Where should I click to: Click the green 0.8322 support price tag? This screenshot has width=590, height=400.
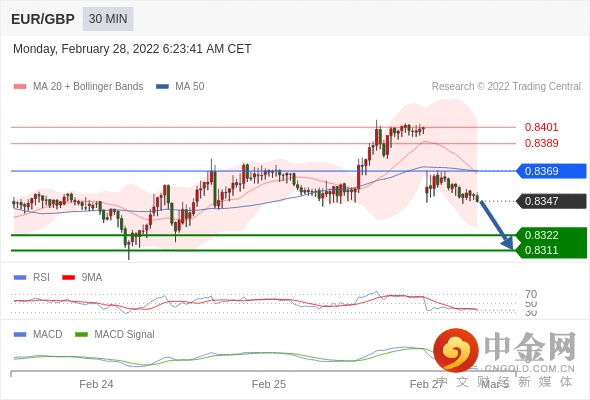click(x=551, y=235)
